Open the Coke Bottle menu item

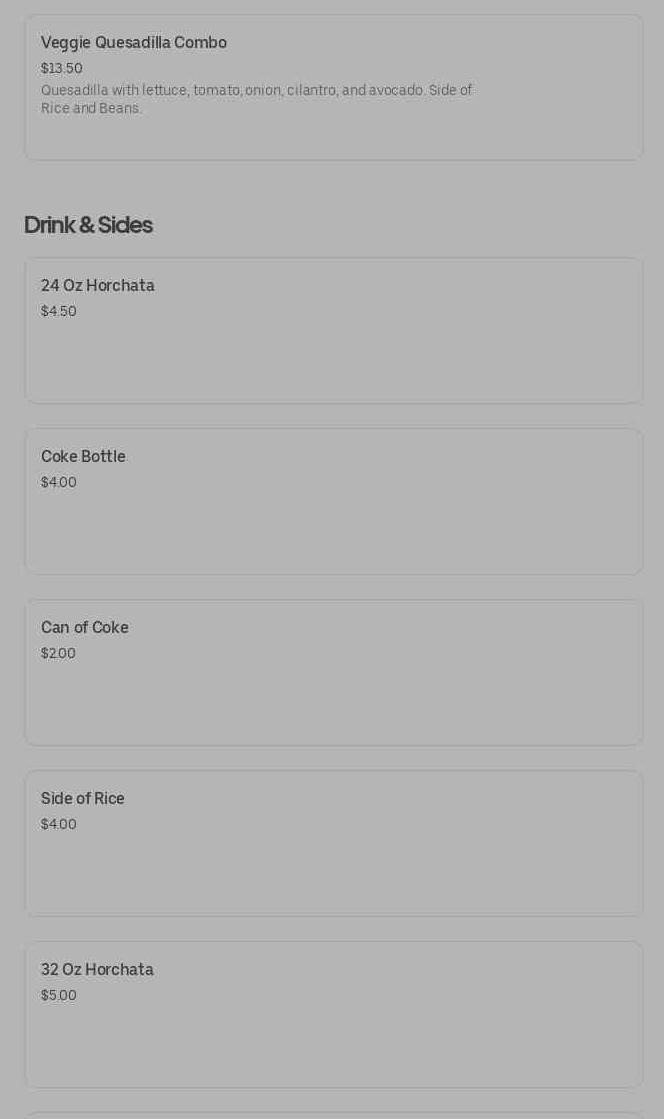pyautogui.click(x=83, y=457)
